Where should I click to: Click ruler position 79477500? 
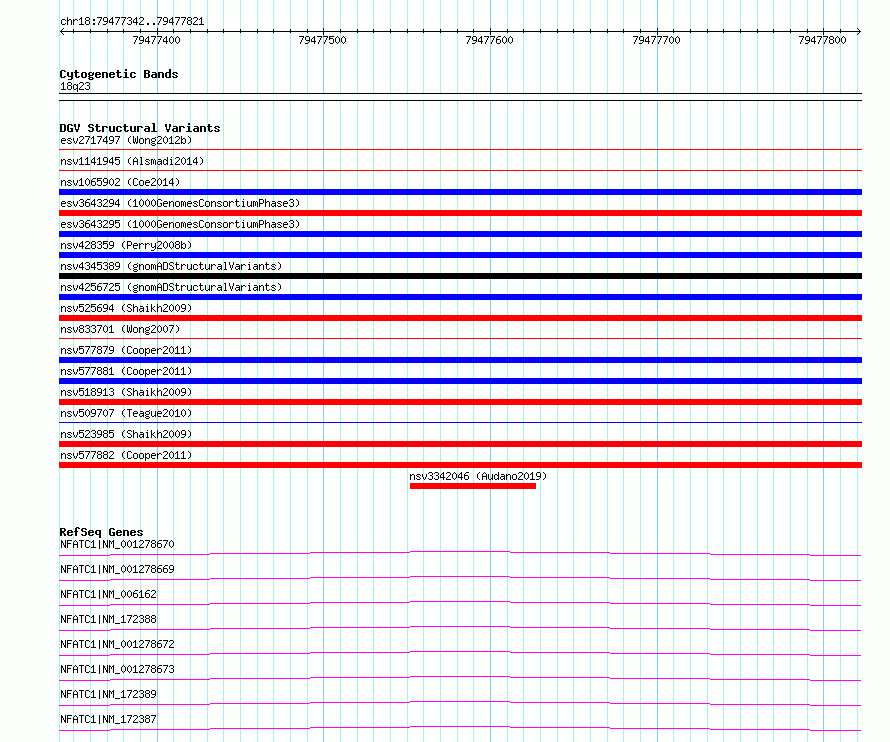pyautogui.click(x=322, y=40)
